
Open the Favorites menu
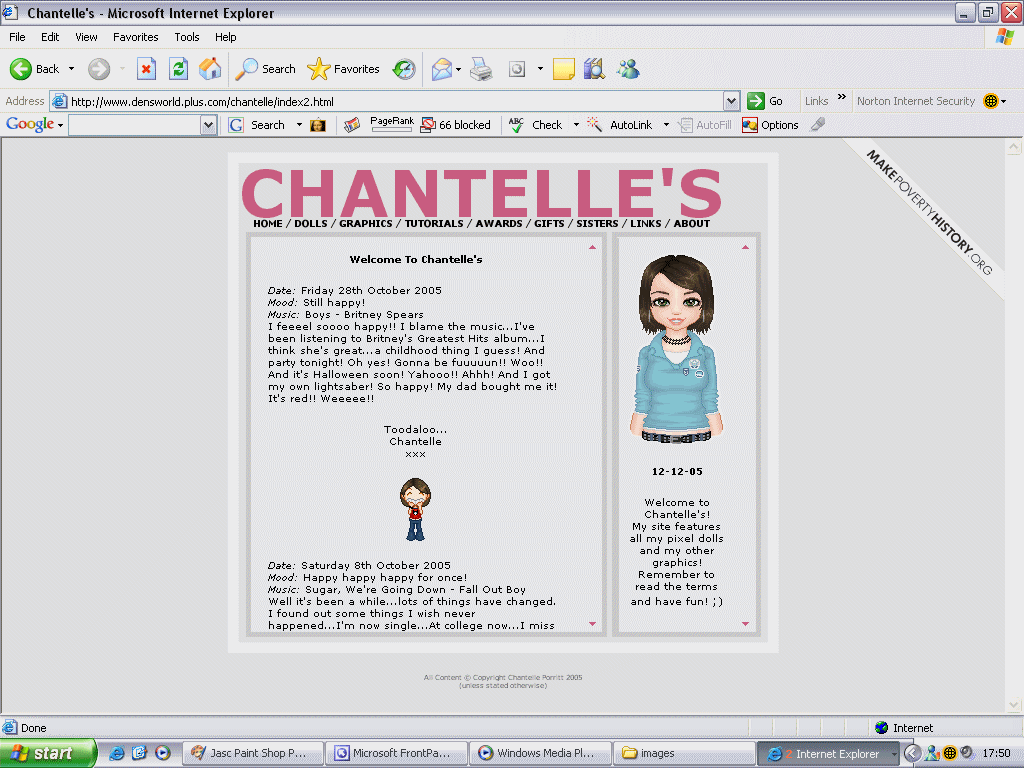(x=135, y=37)
